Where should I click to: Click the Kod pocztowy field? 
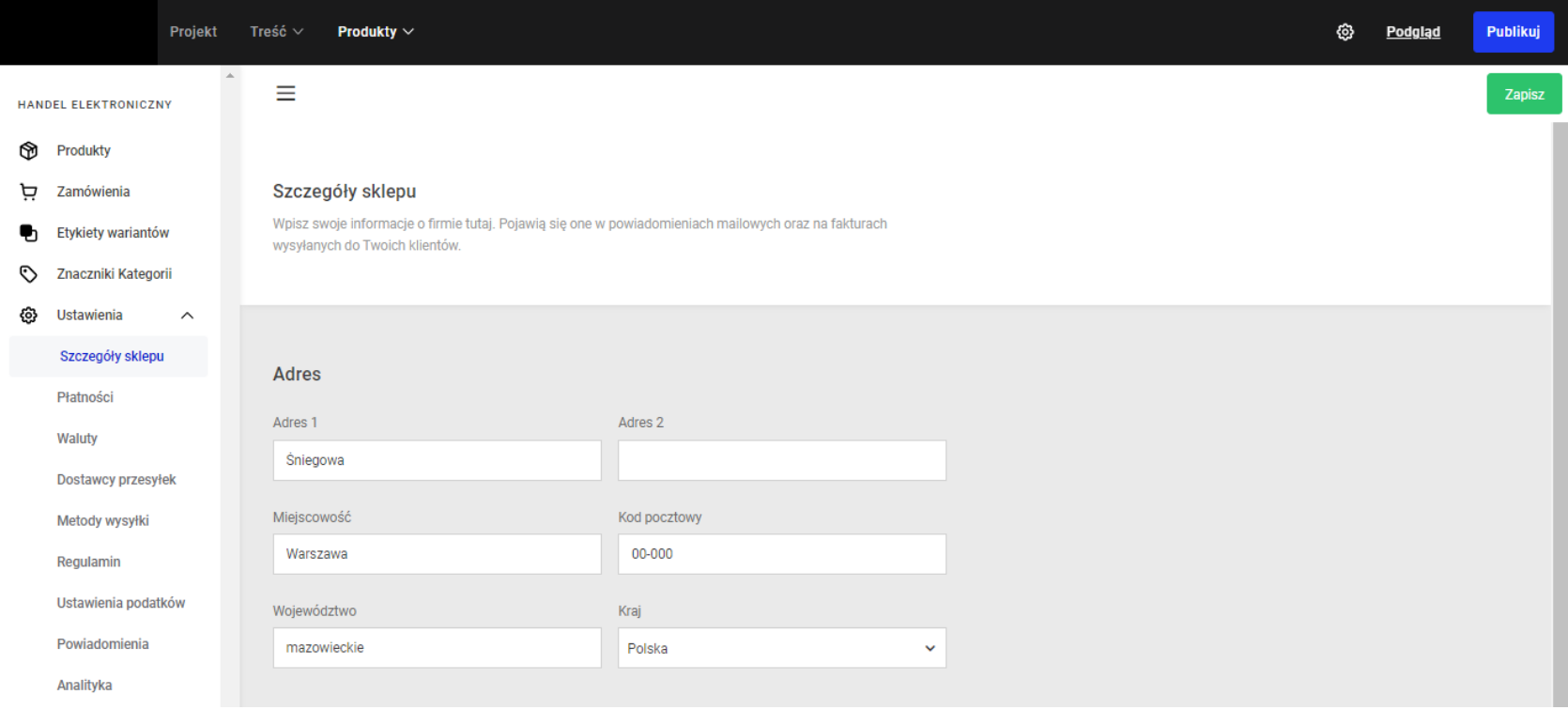click(782, 554)
